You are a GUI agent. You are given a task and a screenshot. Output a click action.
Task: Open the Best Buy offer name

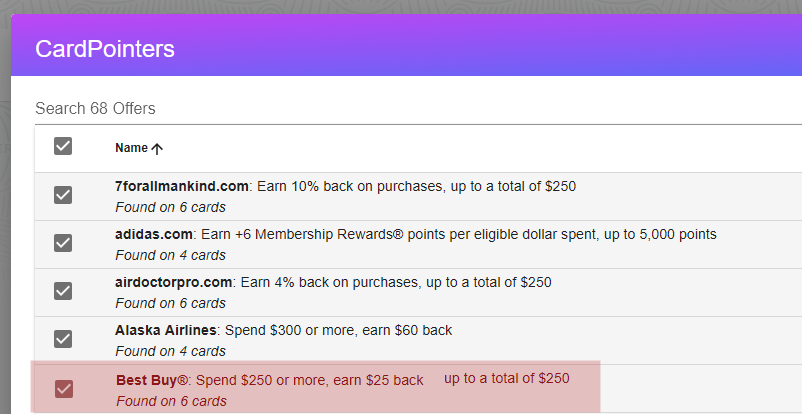point(152,380)
